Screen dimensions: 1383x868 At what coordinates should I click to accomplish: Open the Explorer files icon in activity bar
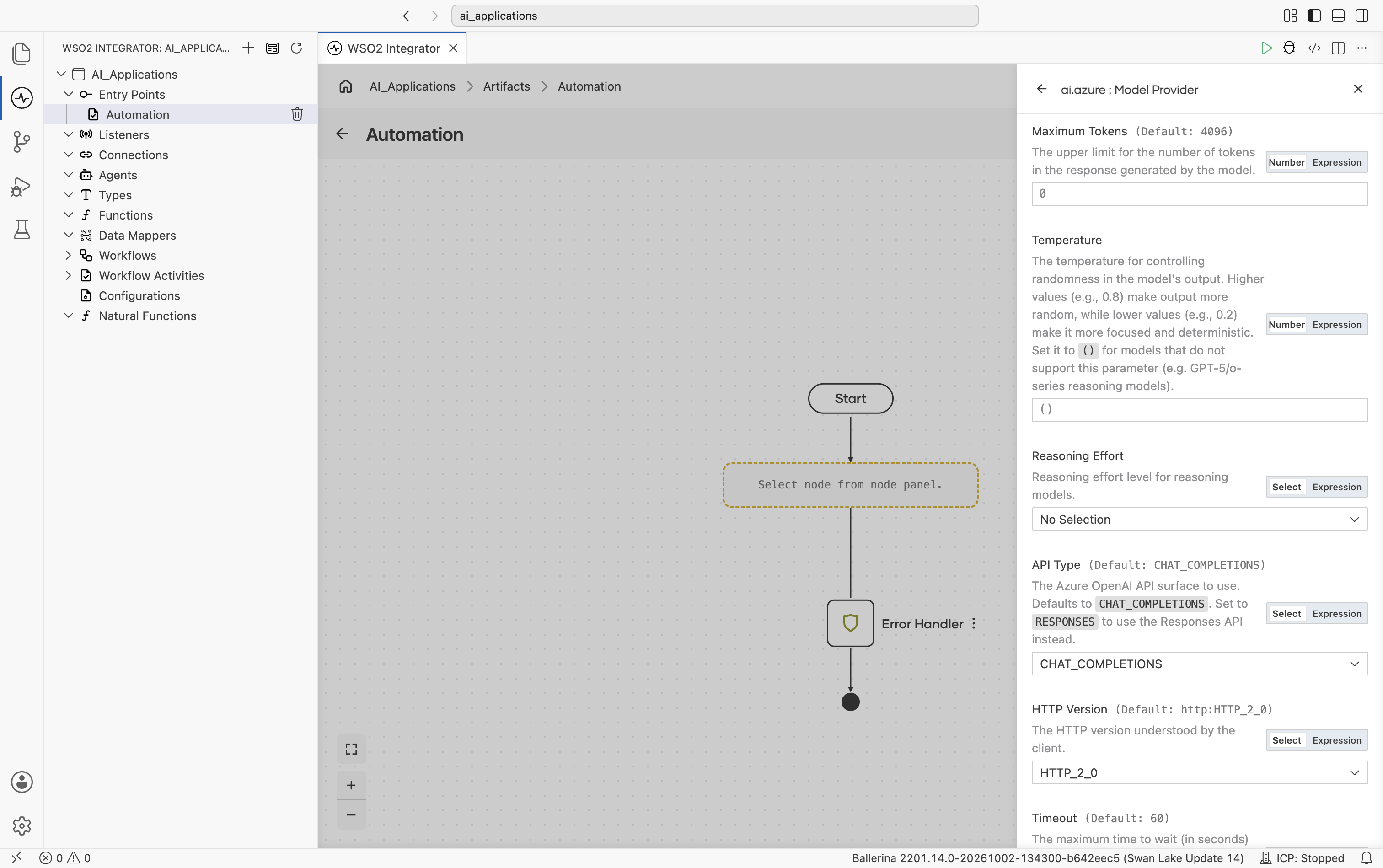[22, 54]
